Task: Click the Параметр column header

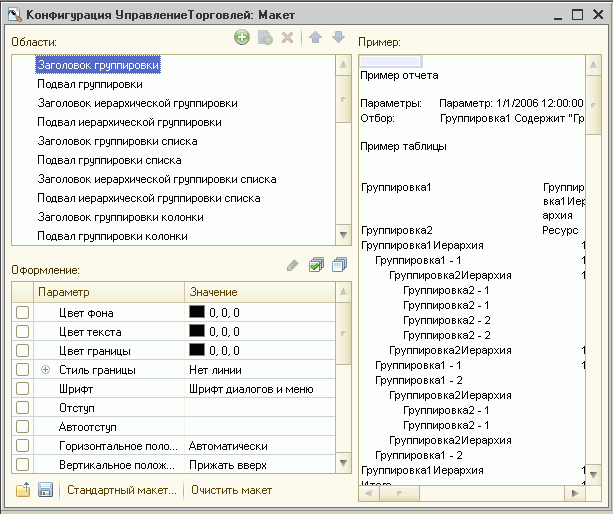Action: tap(109, 292)
